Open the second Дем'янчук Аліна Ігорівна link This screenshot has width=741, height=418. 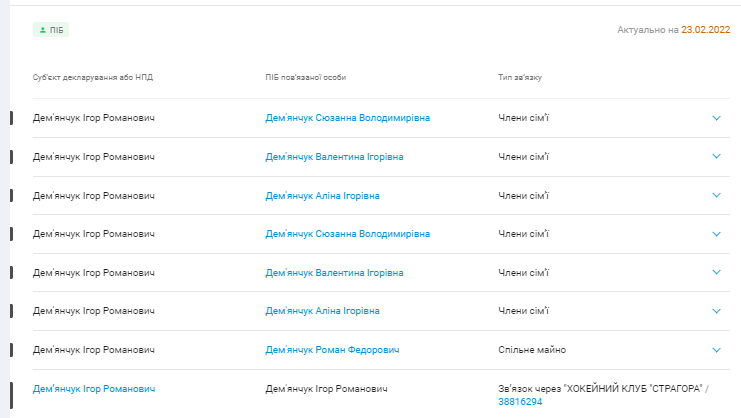322,311
